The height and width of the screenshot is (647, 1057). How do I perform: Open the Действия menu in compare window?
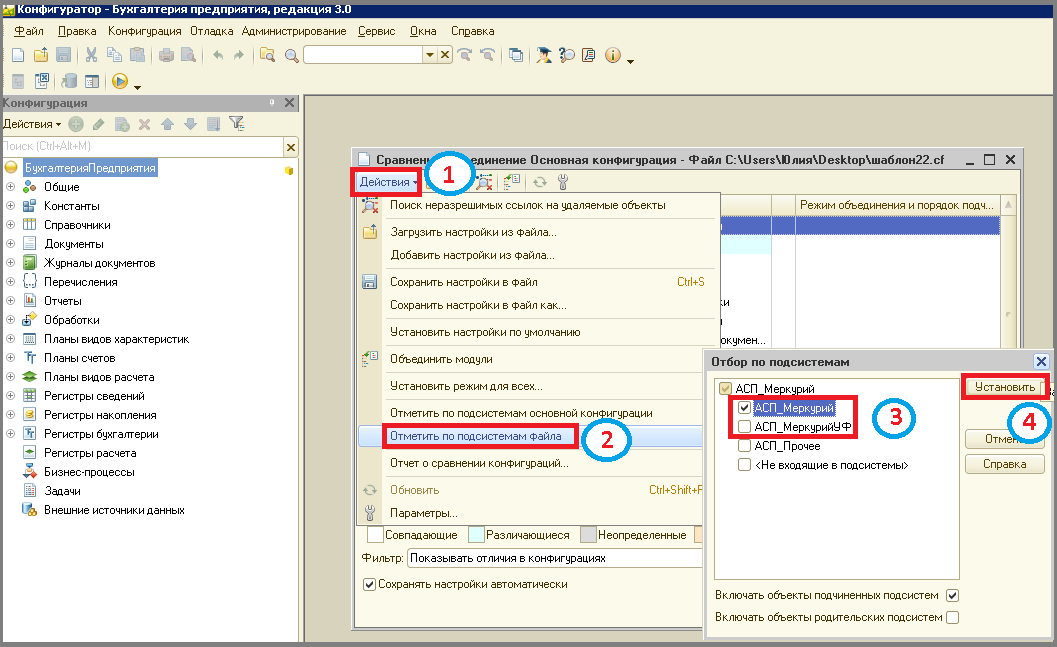click(x=388, y=182)
